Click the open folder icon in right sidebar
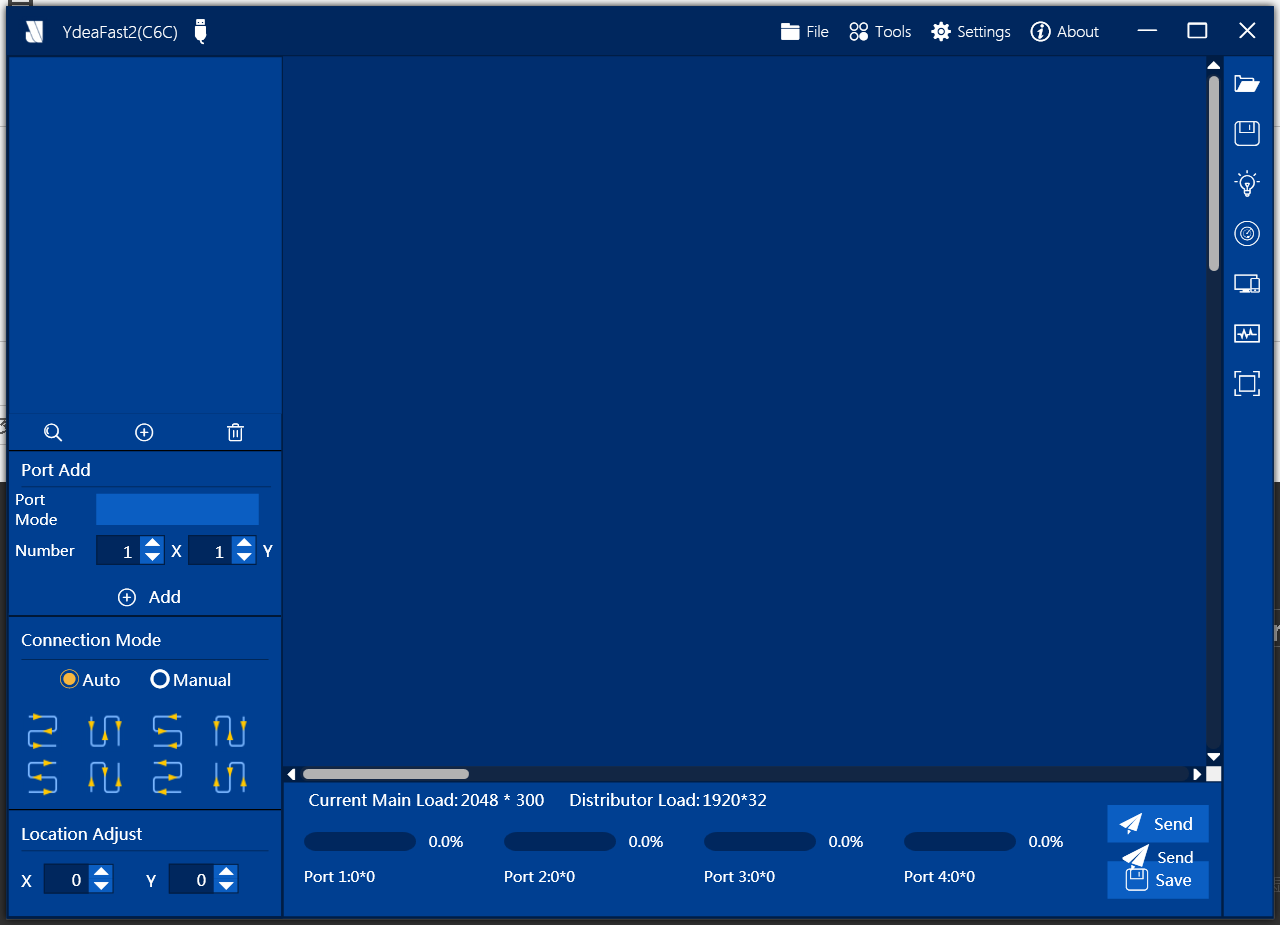The image size is (1280, 925). tap(1246, 84)
